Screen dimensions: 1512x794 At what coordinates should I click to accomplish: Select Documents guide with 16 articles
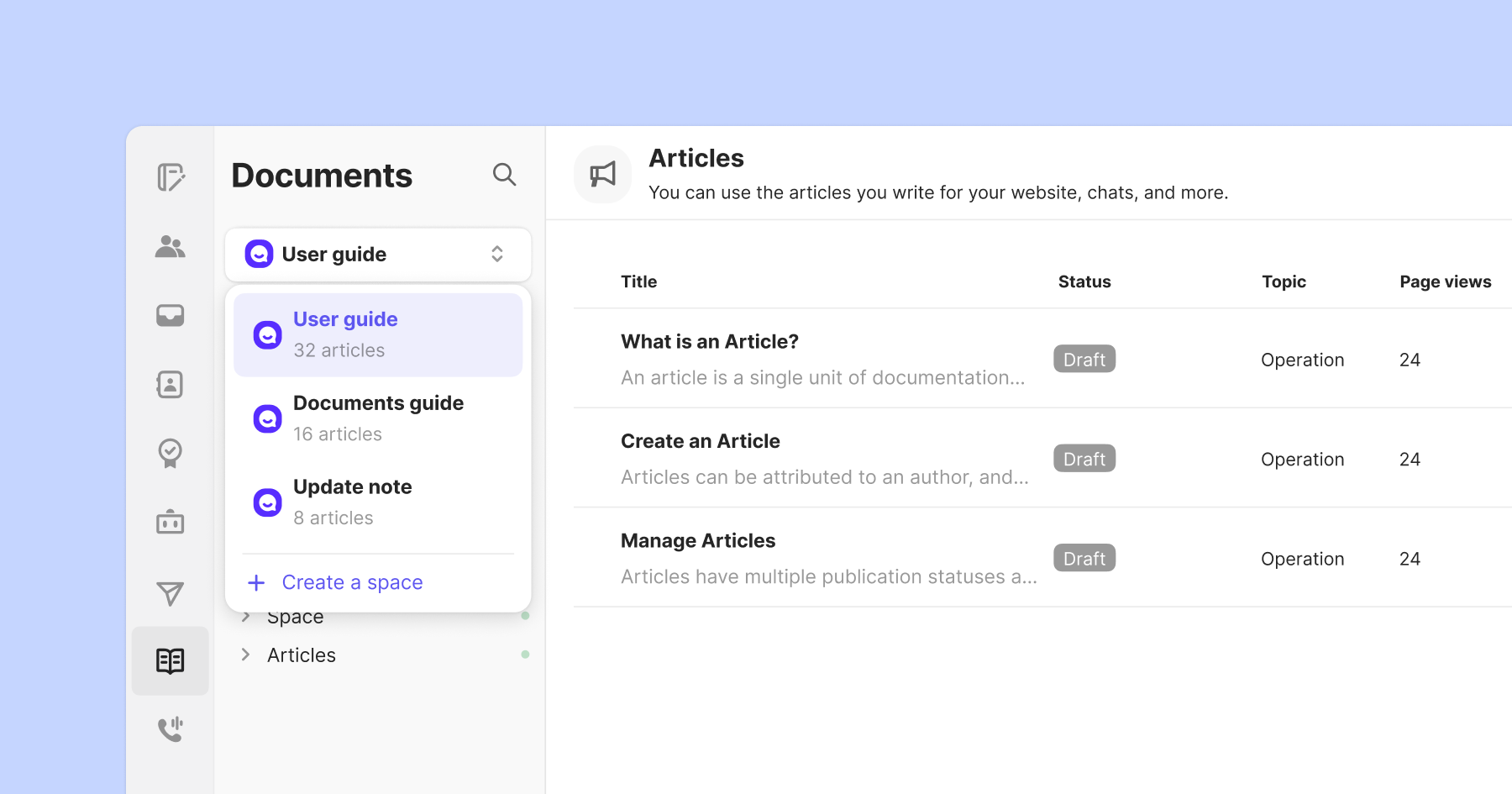[378, 418]
